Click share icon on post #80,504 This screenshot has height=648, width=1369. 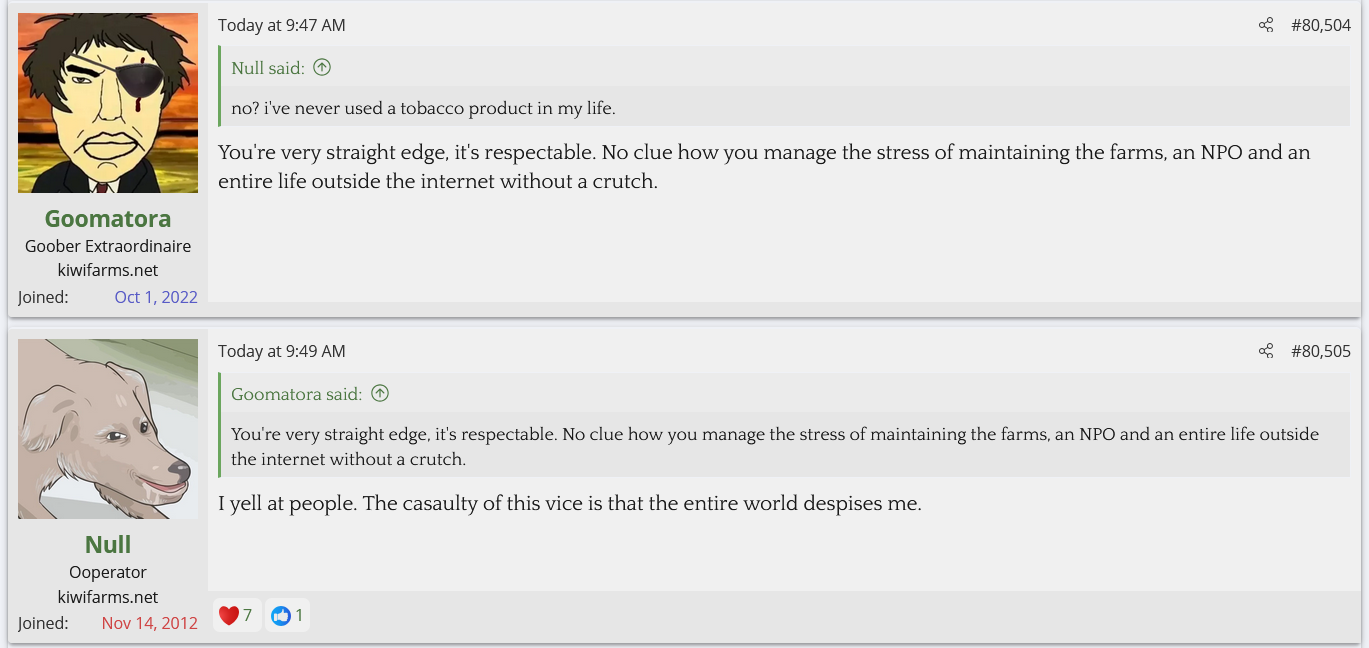1266,25
